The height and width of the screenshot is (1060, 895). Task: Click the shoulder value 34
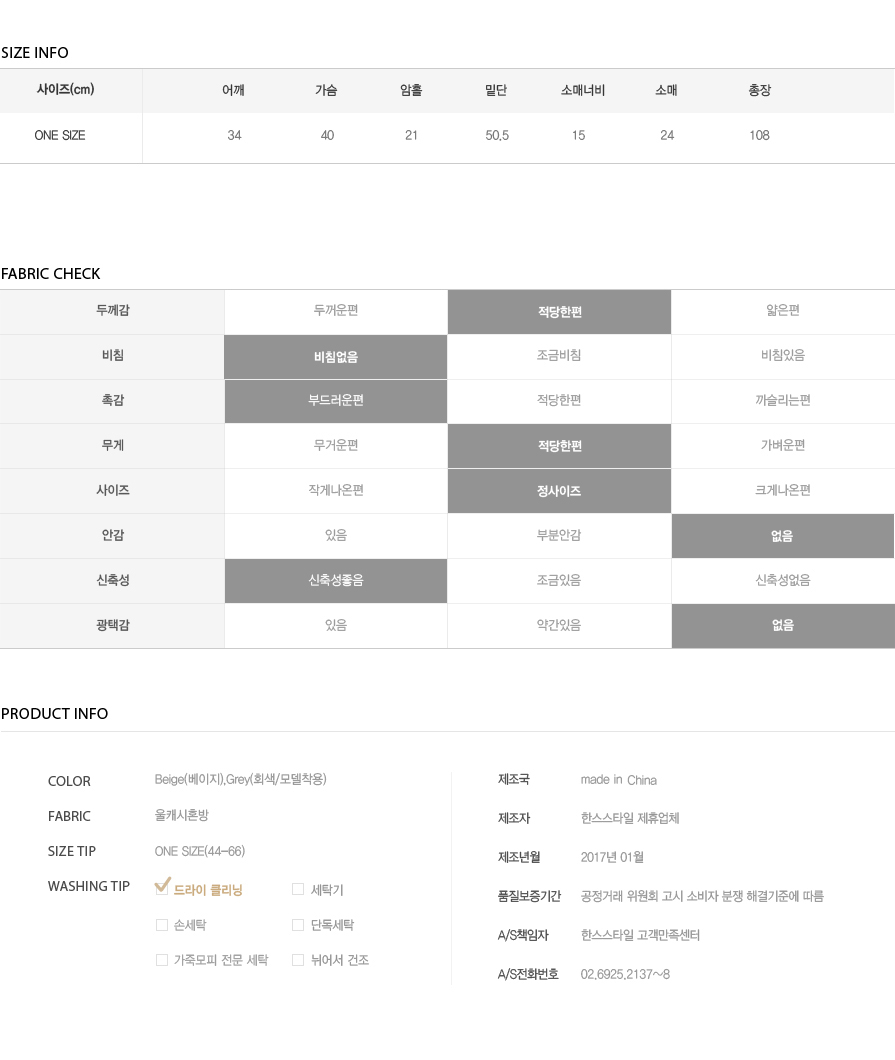coord(235,135)
